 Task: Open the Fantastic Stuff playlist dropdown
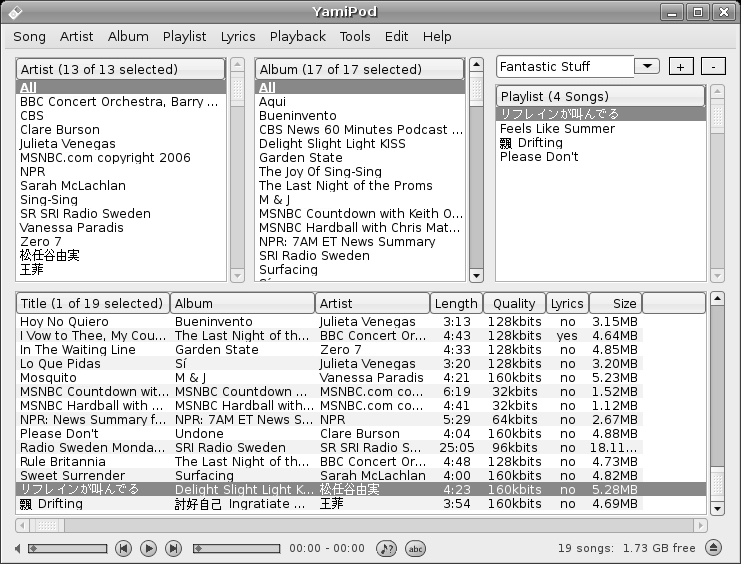[x=647, y=66]
